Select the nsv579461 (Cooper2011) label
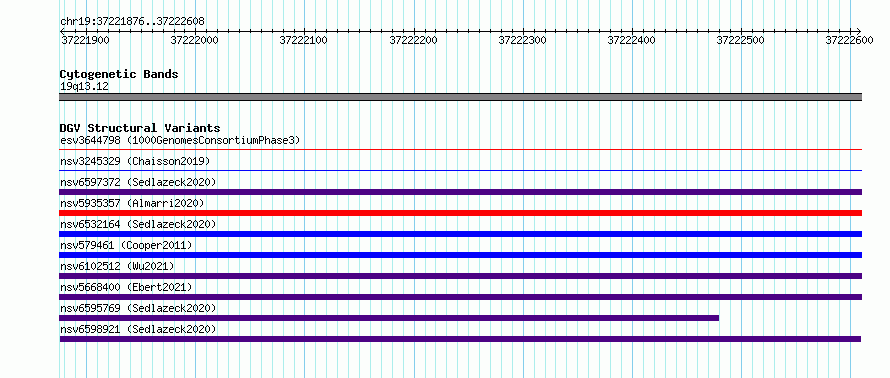Screen dimensions: 890x378 (126, 245)
